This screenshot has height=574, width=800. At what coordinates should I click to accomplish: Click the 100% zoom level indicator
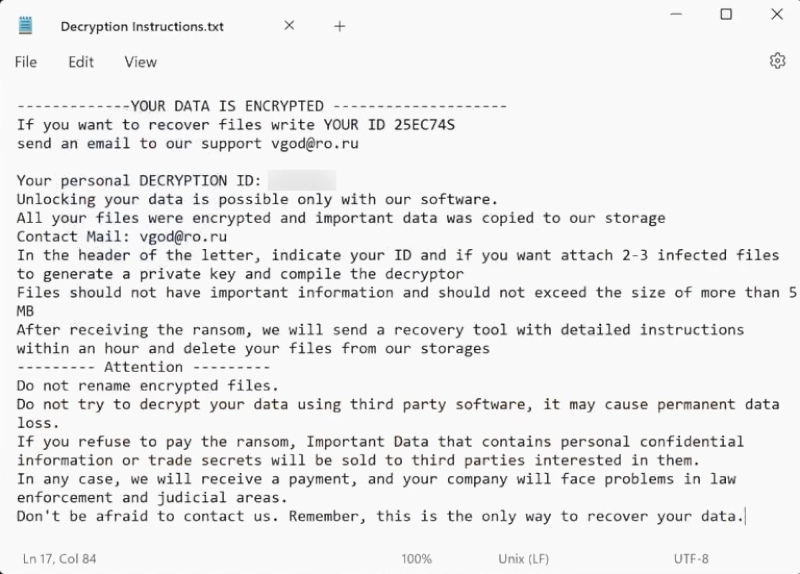tap(416, 558)
